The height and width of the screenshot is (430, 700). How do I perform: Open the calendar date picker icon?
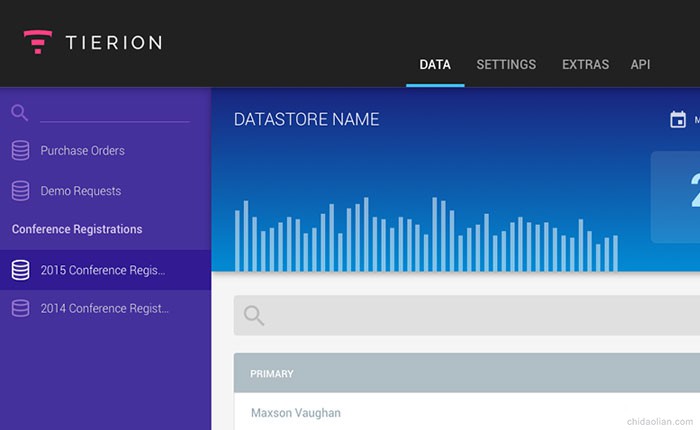click(x=678, y=119)
